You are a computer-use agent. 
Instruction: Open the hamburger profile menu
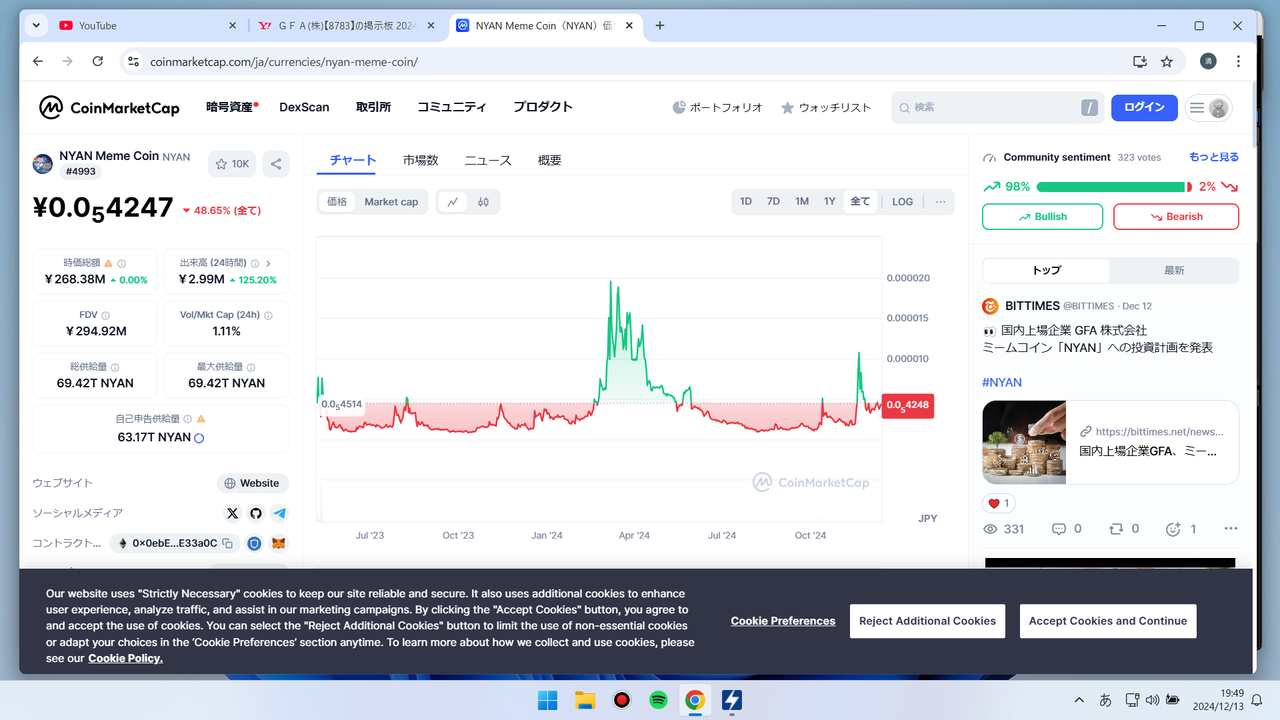[1208, 108]
